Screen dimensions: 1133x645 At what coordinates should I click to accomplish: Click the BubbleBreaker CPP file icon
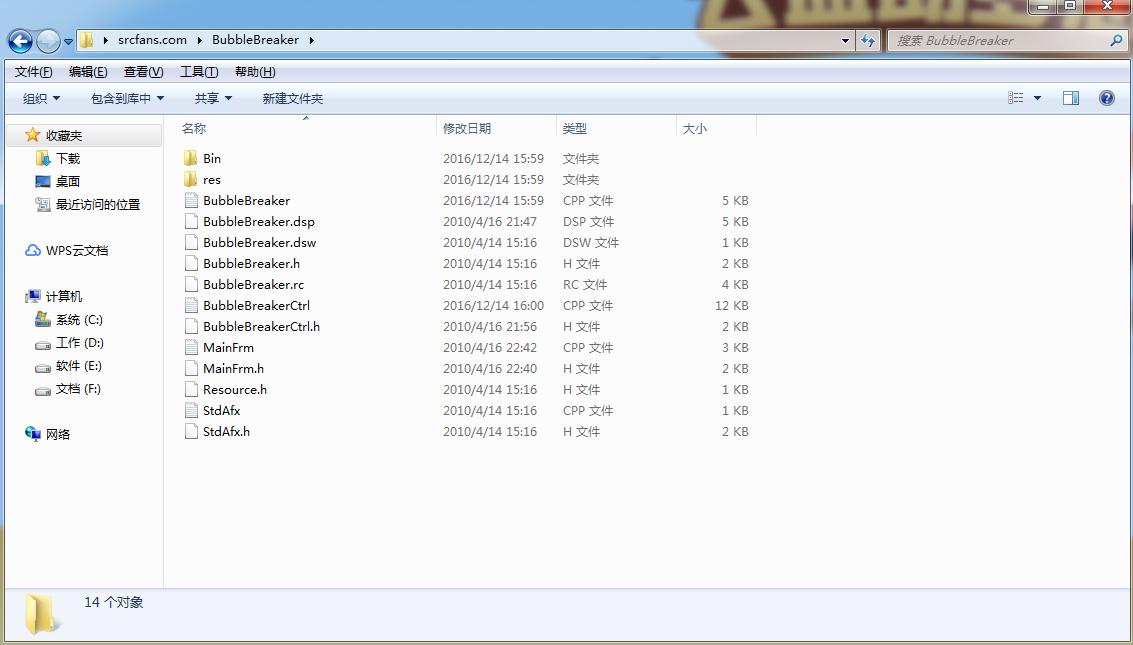(x=191, y=200)
